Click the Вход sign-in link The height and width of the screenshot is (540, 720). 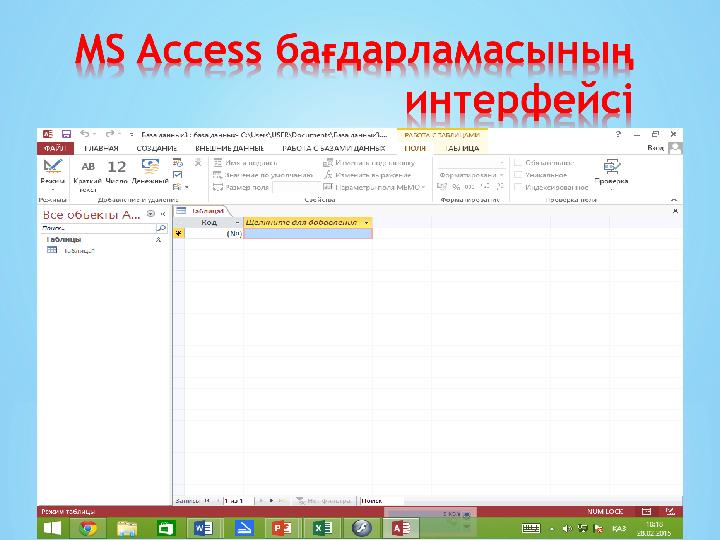pos(655,147)
